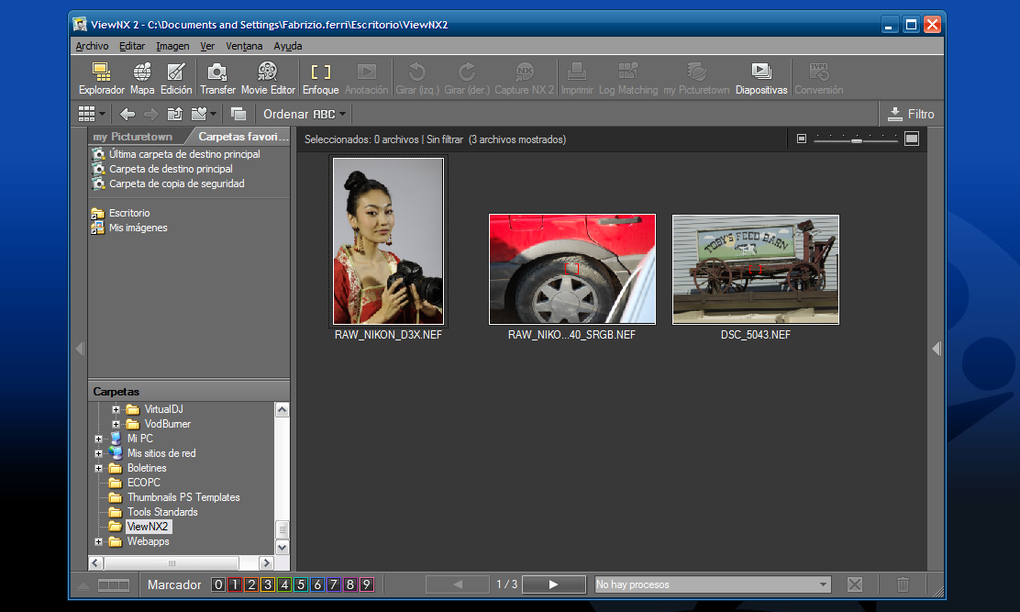Screen dimensions: 1020x612
Task: Open the Editar menu
Action: (x=132, y=46)
